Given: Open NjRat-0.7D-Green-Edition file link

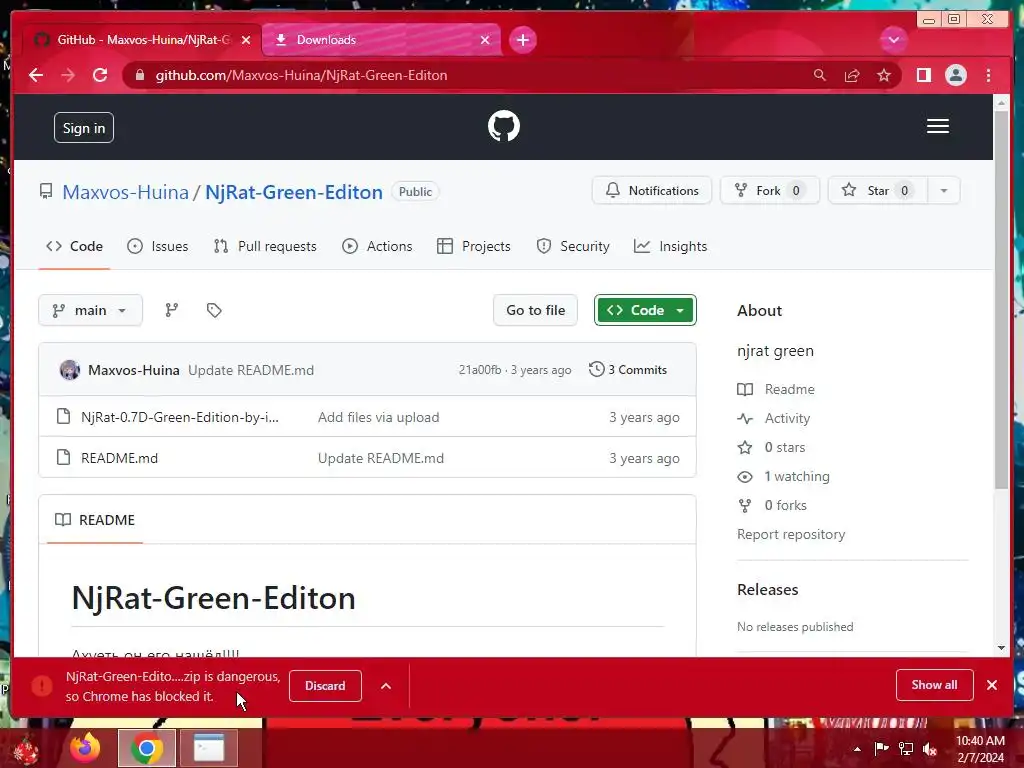Looking at the screenshot, I should pyautogui.click(x=180, y=417).
